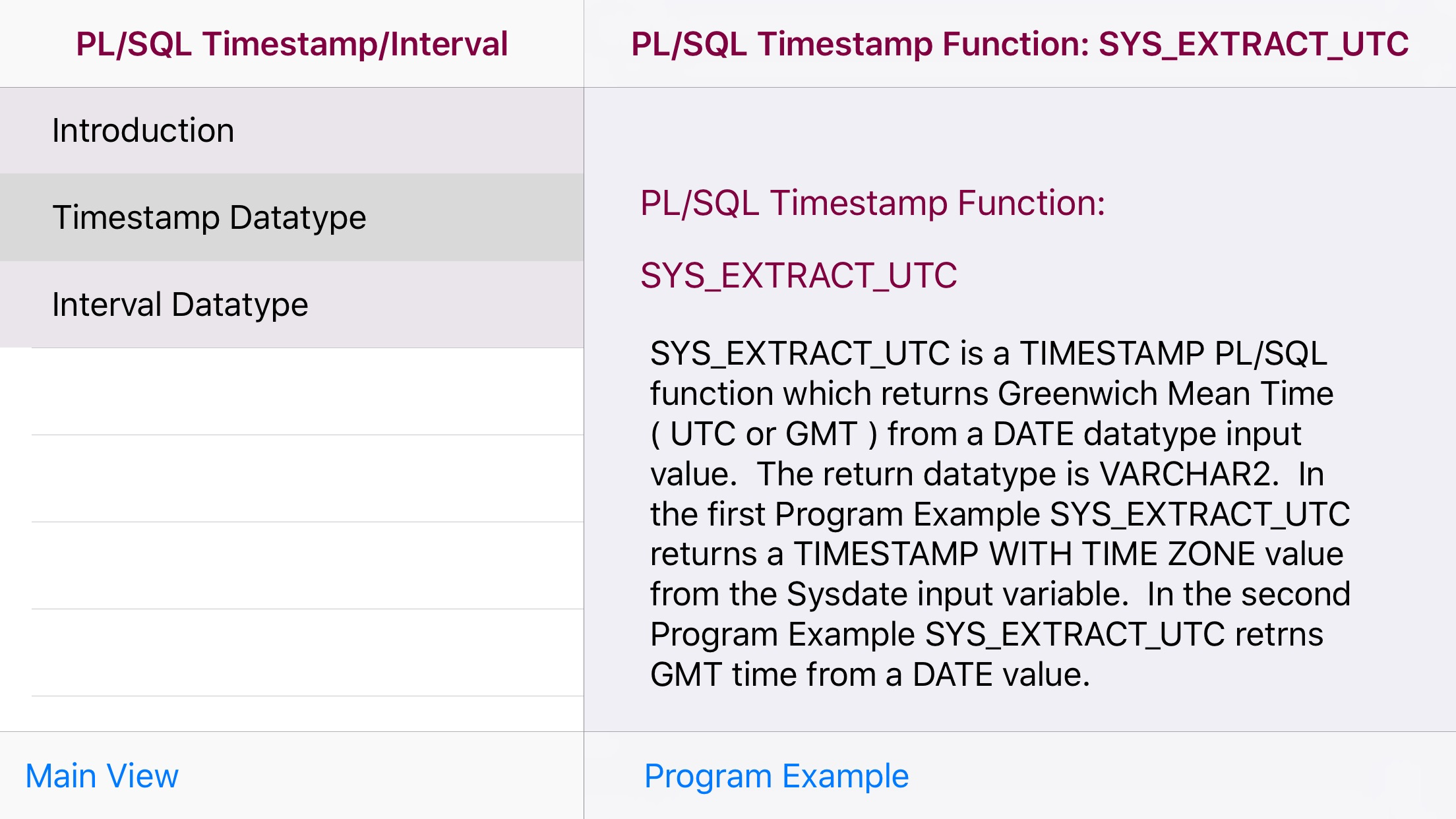Image resolution: width=1456 pixels, height=819 pixels.
Task: Click 'UTC or GMT' in the description text
Action: [764, 434]
